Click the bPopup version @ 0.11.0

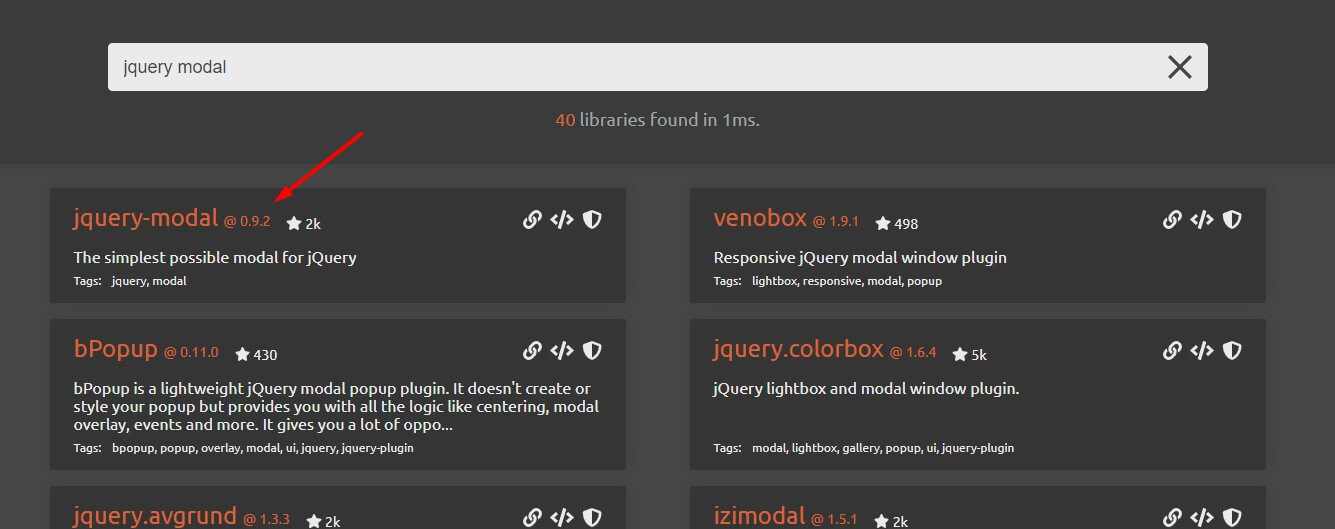coord(191,352)
